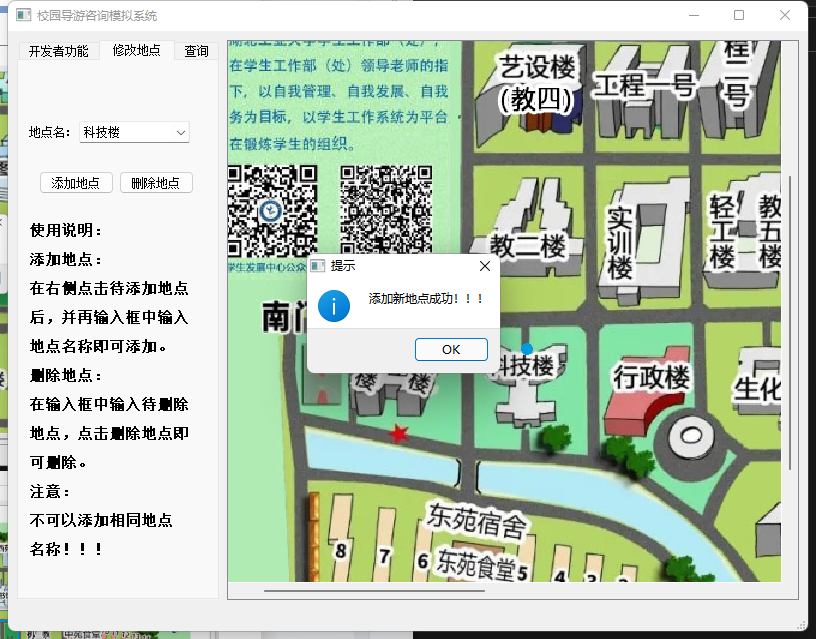Click the 注意 heading text
816x639 pixels.
49,491
